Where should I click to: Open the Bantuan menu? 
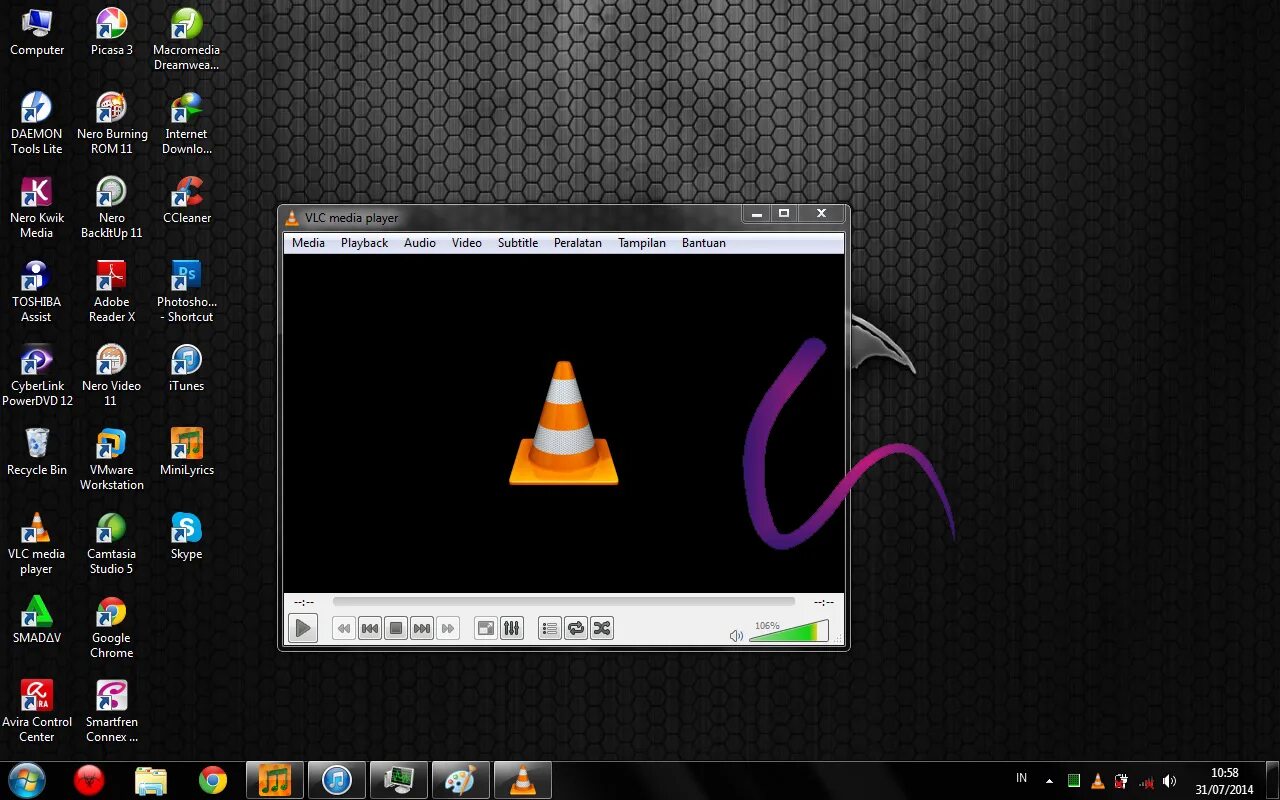(704, 243)
